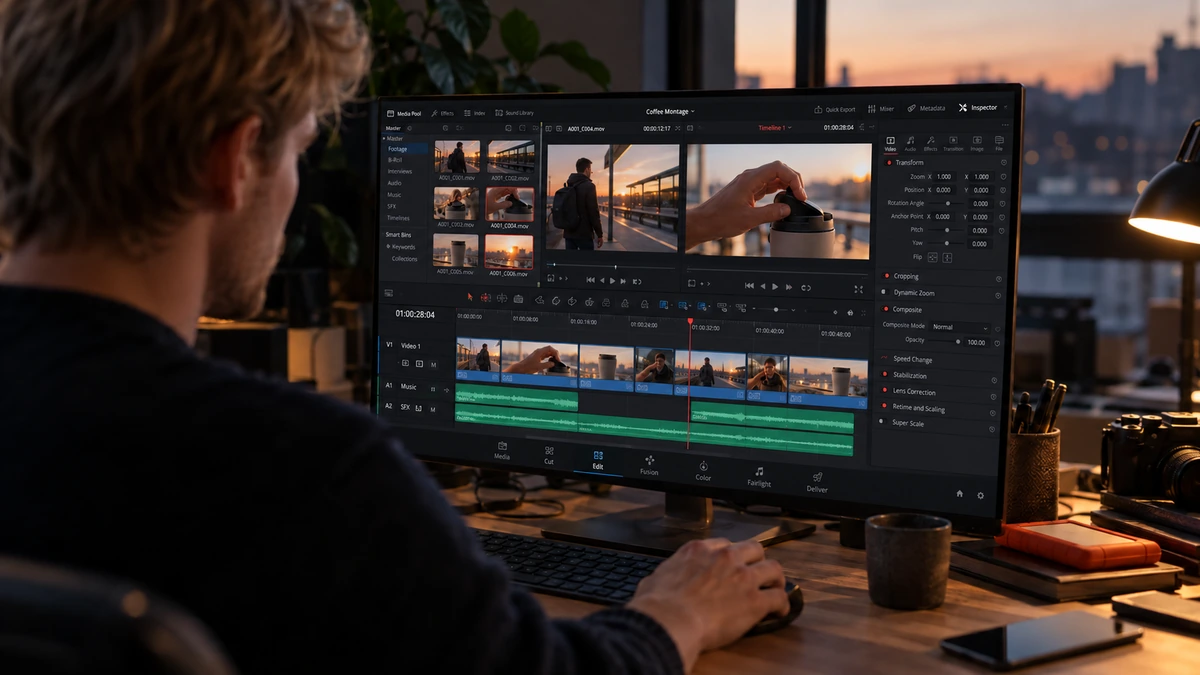1200x675 pixels.
Task: Switch to the Cut page
Action: click(x=548, y=455)
